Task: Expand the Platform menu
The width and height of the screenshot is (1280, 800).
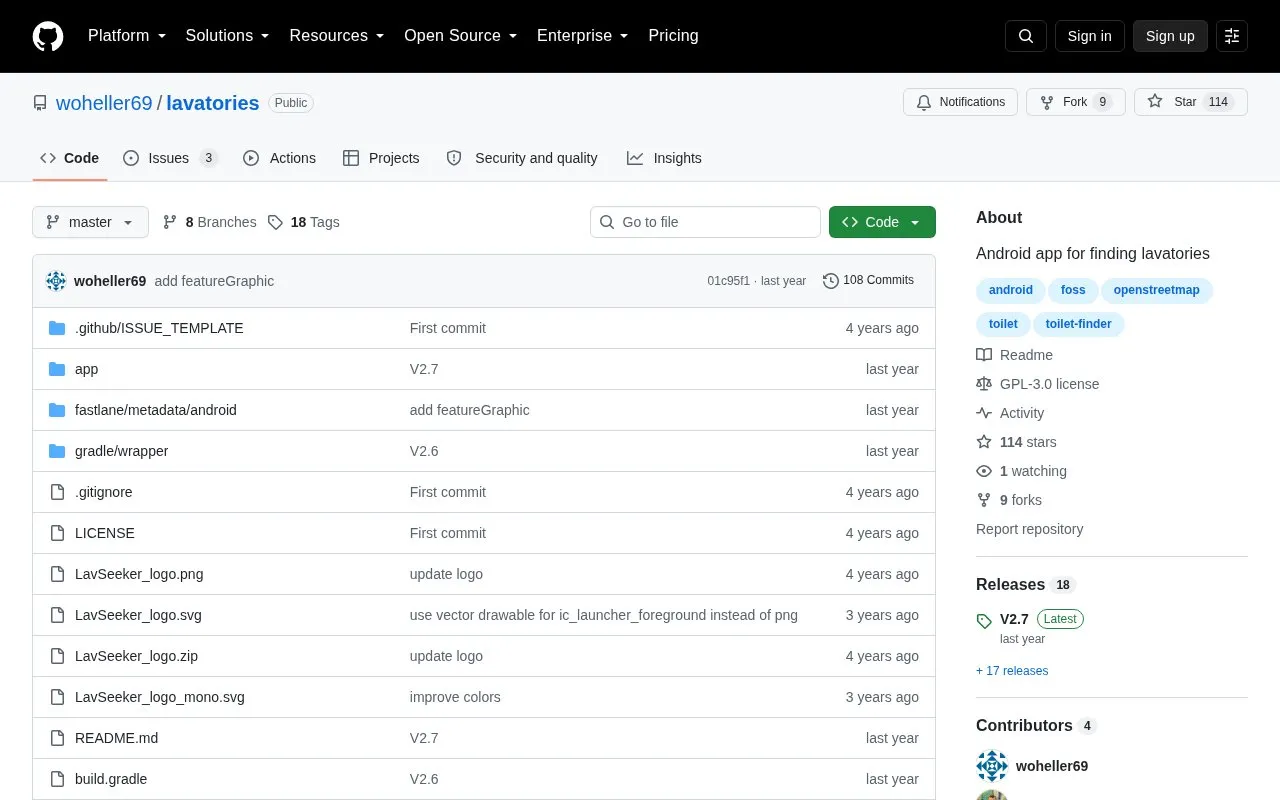Action: click(127, 36)
